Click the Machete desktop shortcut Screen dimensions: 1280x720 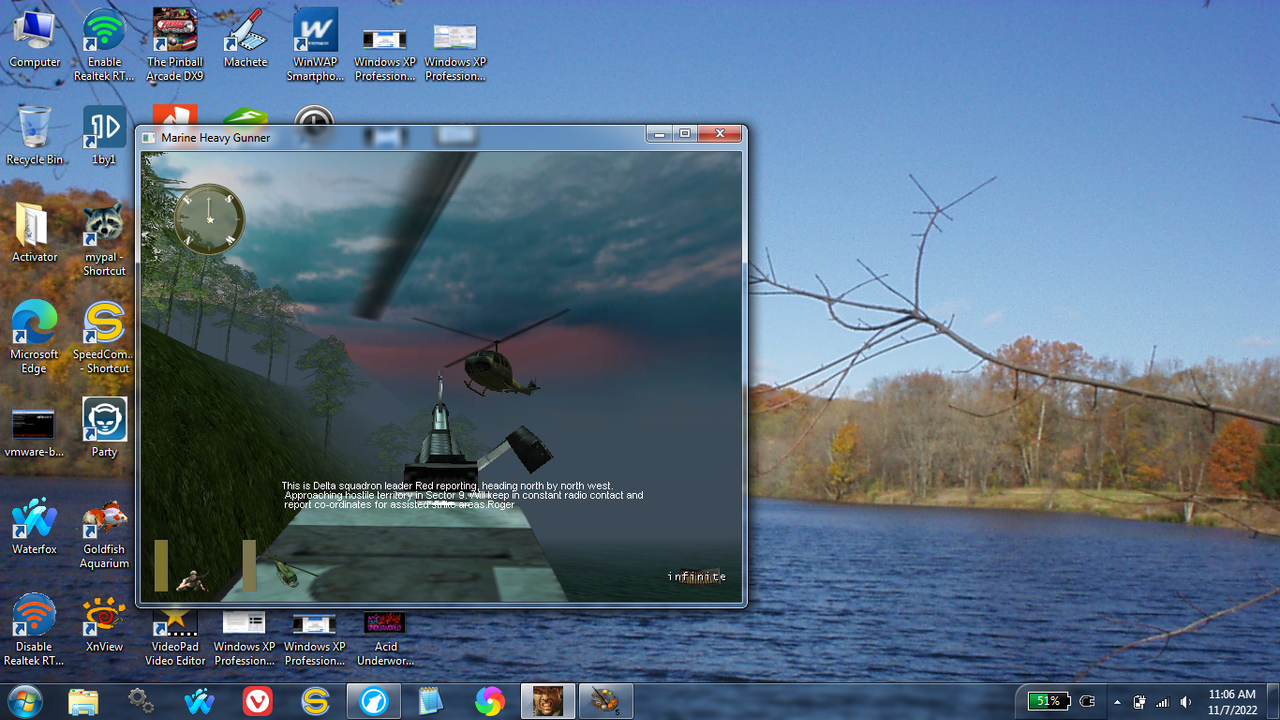coord(245,39)
